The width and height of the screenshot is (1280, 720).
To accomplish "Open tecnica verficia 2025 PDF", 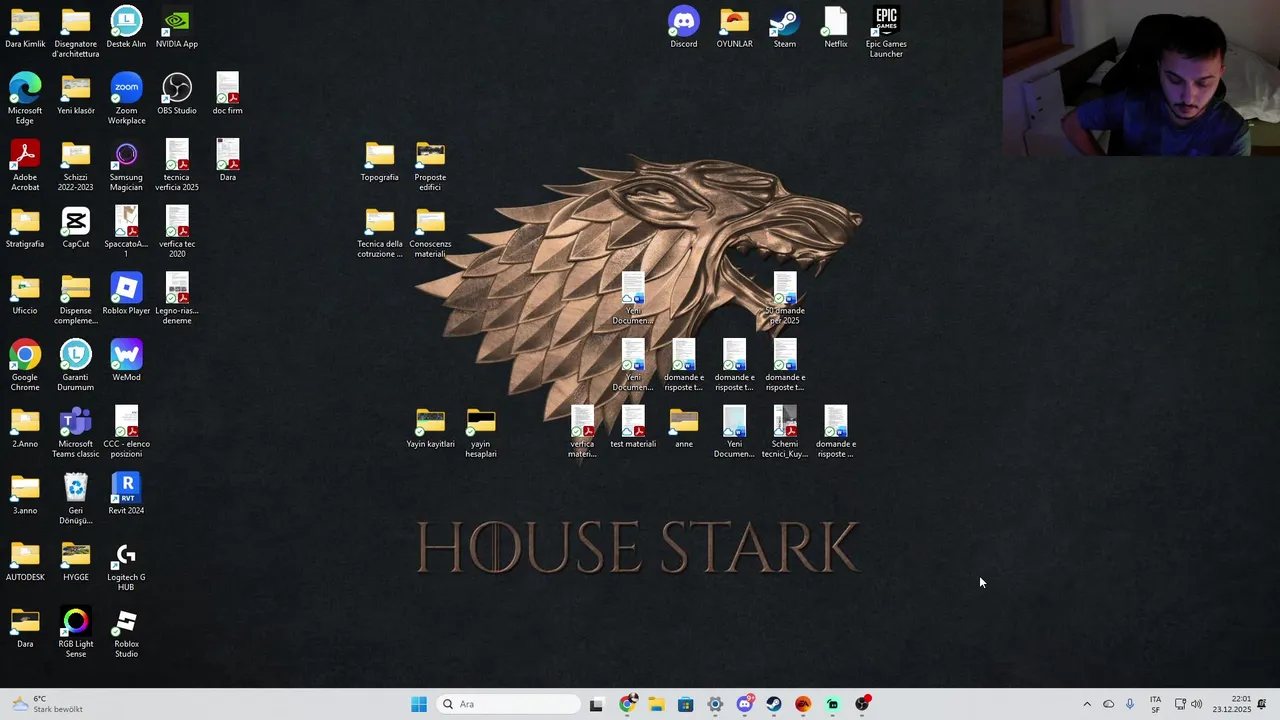I will 177,165.
